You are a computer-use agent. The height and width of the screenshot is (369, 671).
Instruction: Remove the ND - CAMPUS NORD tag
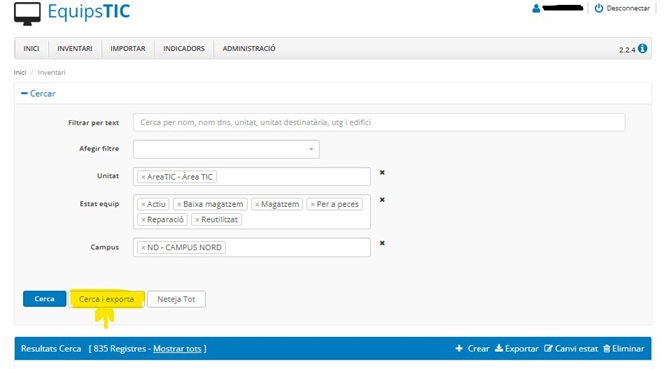(x=143, y=247)
